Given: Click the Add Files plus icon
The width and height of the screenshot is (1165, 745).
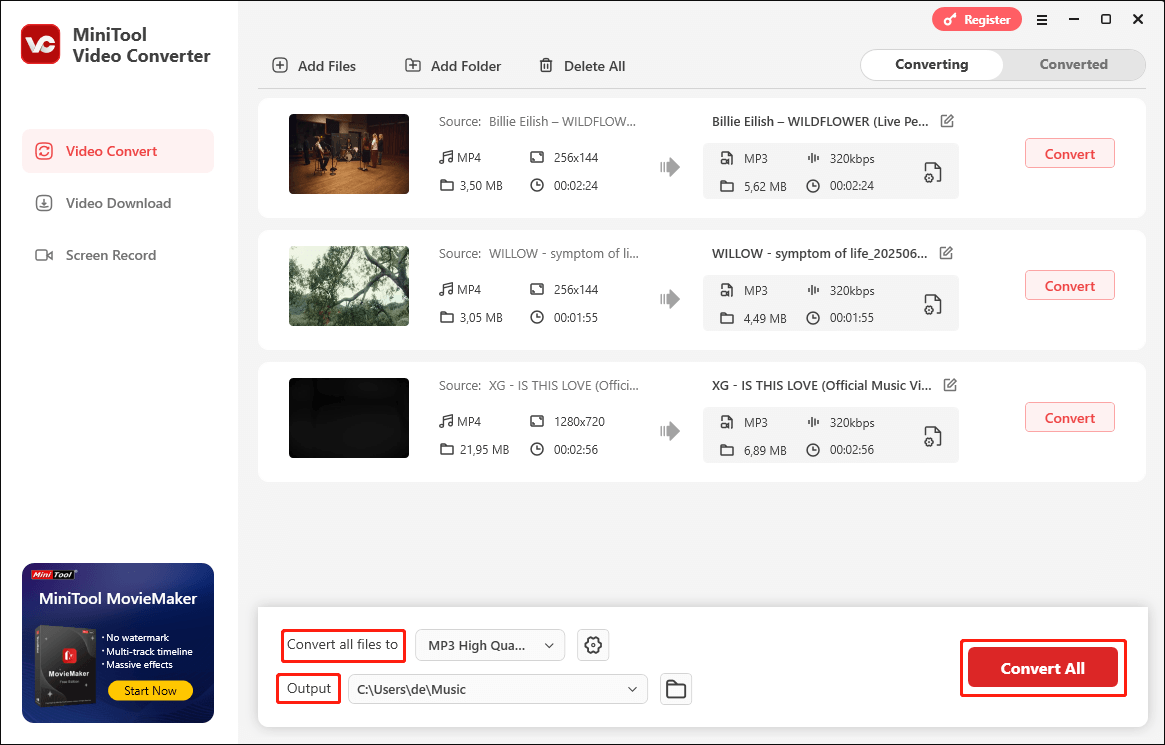Looking at the screenshot, I should click(x=280, y=65).
